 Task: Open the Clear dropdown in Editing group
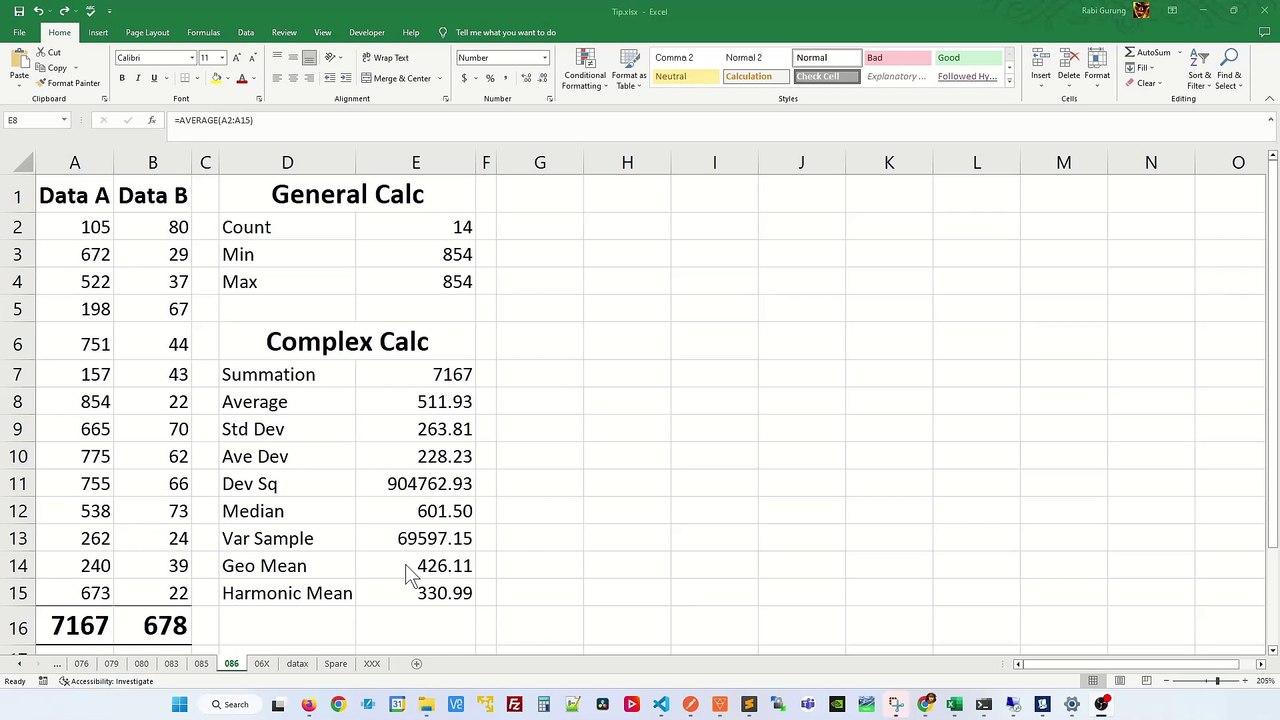pyautogui.click(x=1159, y=84)
